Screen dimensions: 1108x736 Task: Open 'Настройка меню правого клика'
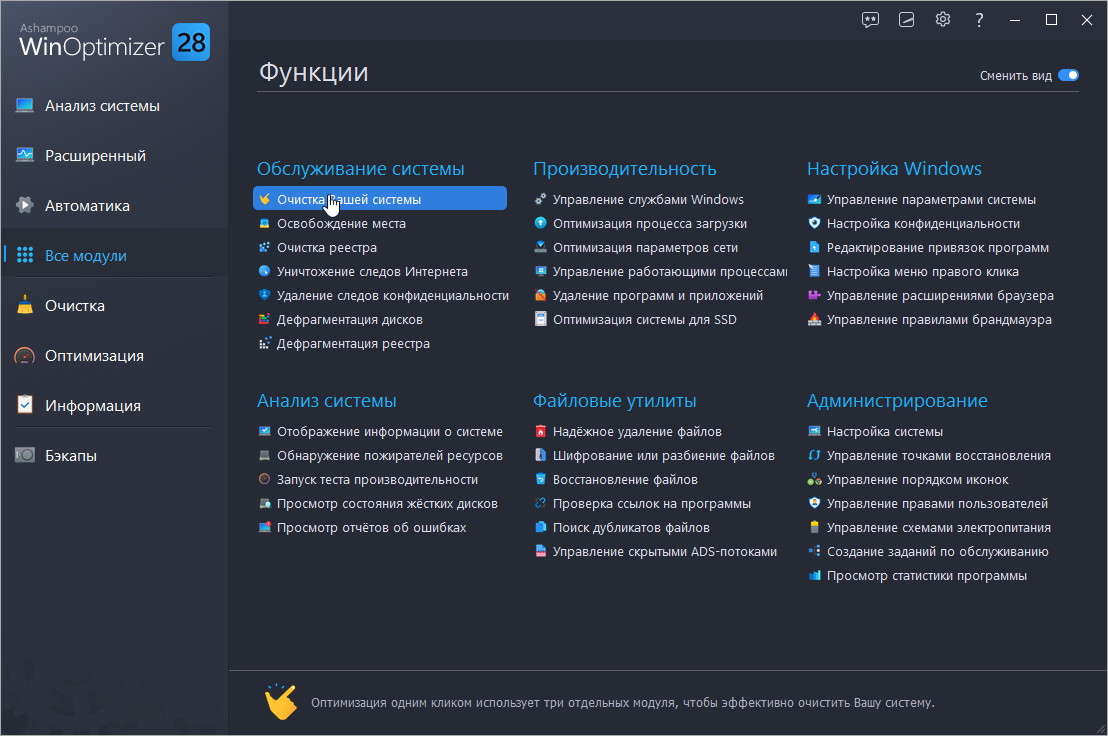click(922, 271)
